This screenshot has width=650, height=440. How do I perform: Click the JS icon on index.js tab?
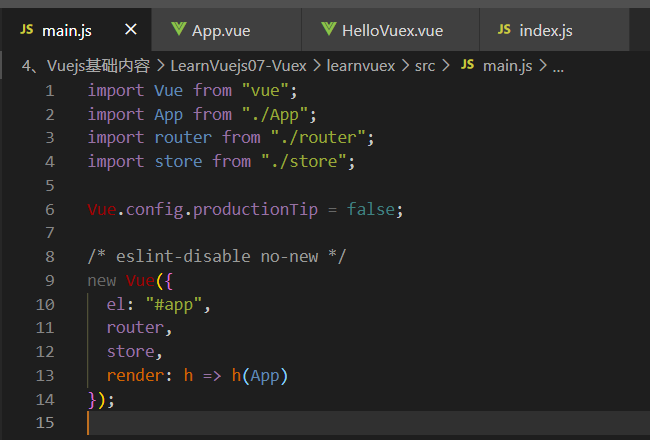(x=504, y=29)
